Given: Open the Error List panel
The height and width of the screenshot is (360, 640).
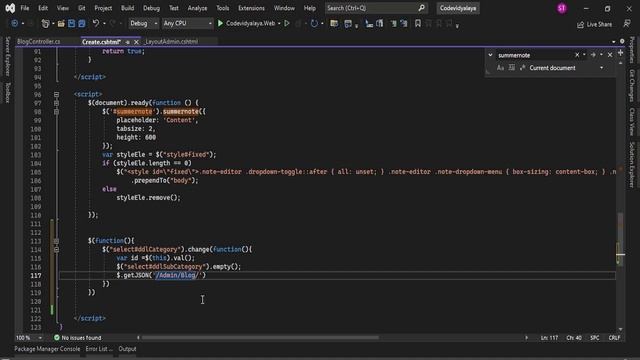Looking at the screenshot, I should [99, 349].
